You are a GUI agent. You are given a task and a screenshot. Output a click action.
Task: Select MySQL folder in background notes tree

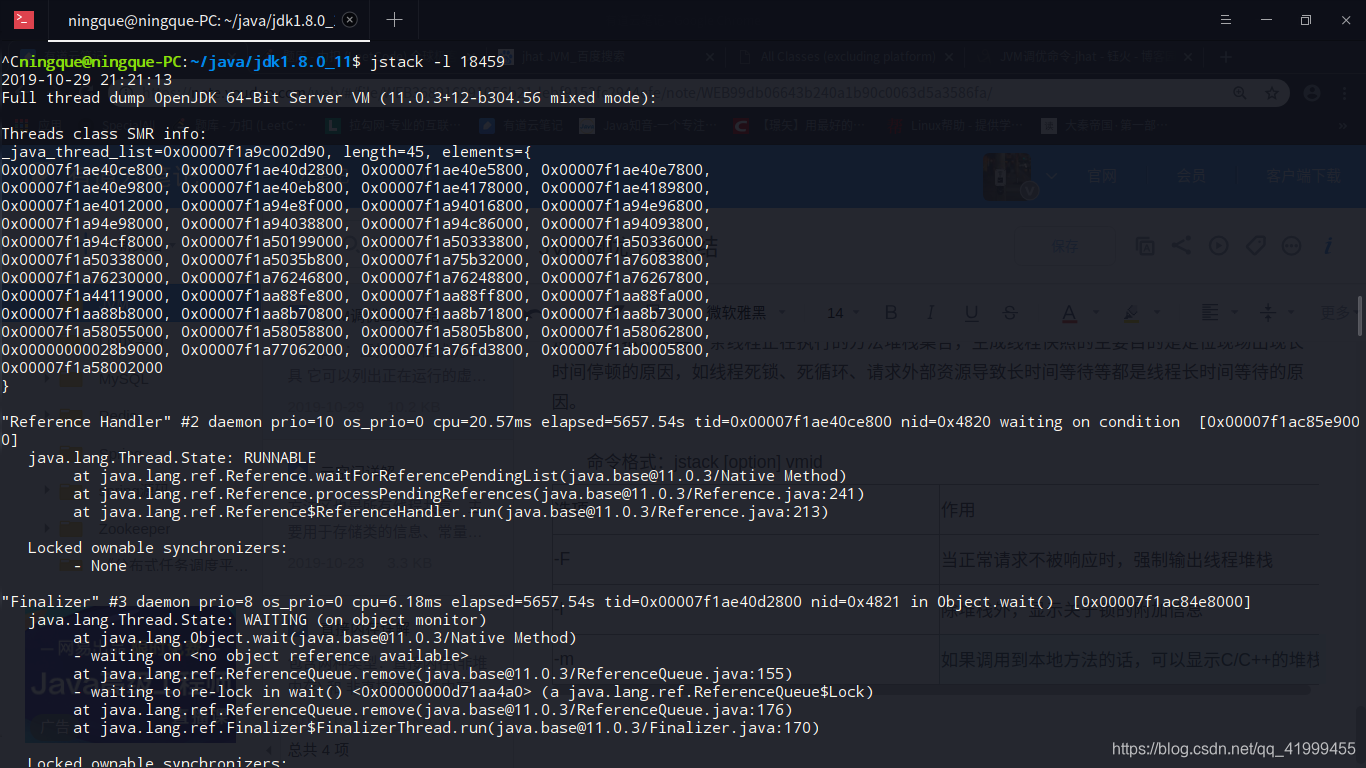coord(123,380)
